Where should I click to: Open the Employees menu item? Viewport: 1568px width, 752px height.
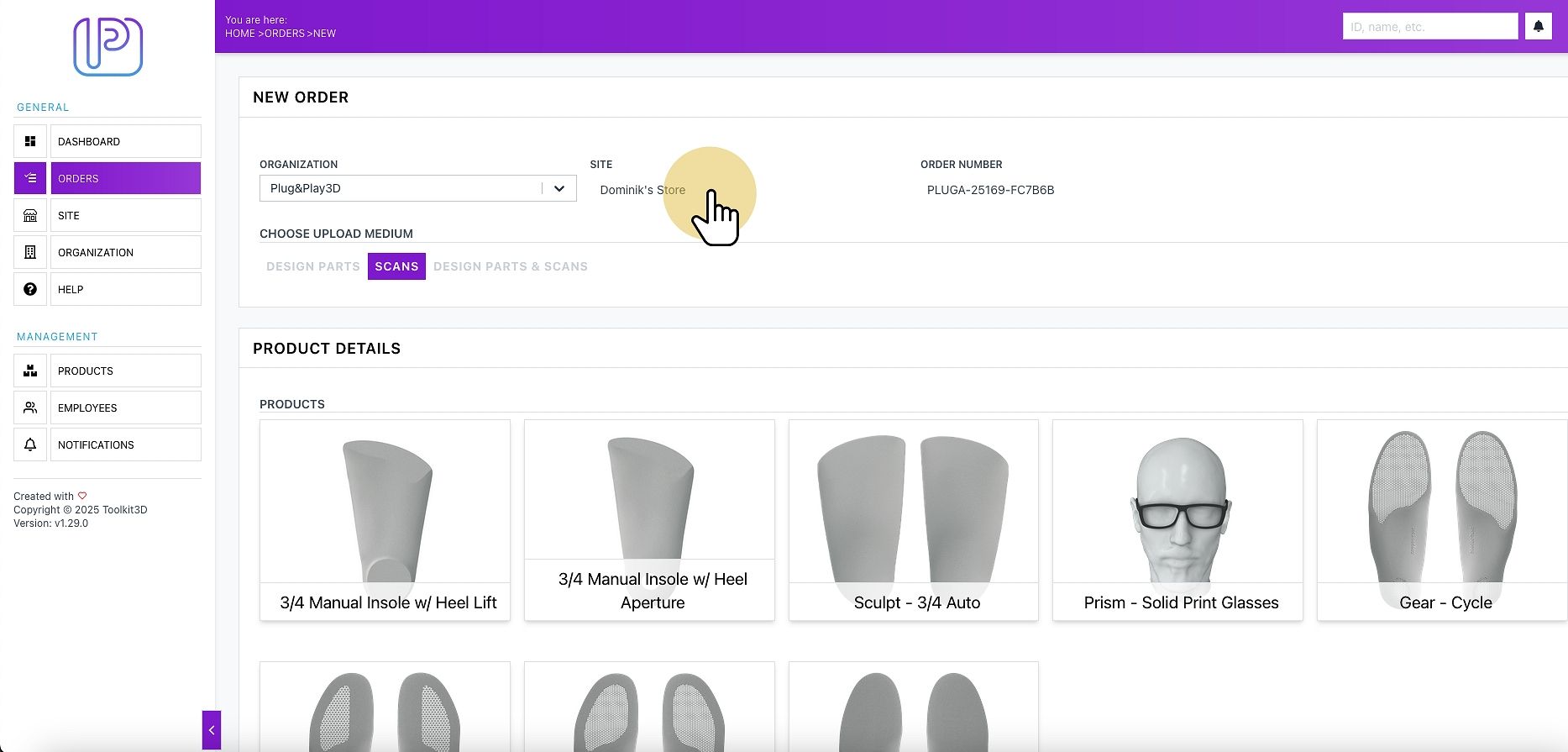[125, 408]
